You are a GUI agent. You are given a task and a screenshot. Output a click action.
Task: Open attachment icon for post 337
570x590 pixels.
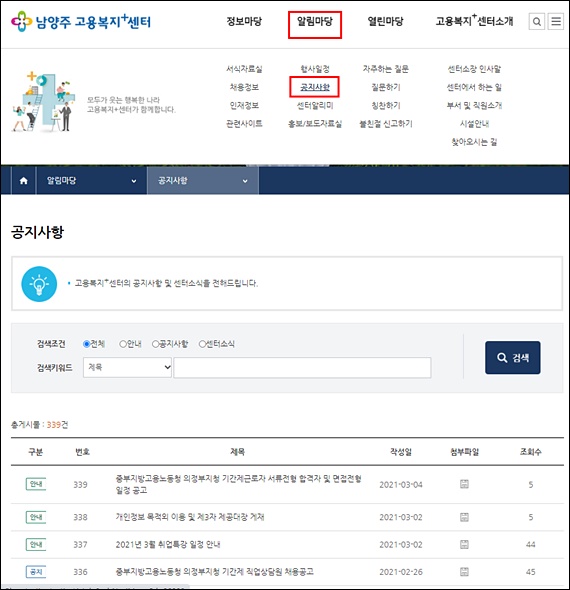[x=464, y=544]
